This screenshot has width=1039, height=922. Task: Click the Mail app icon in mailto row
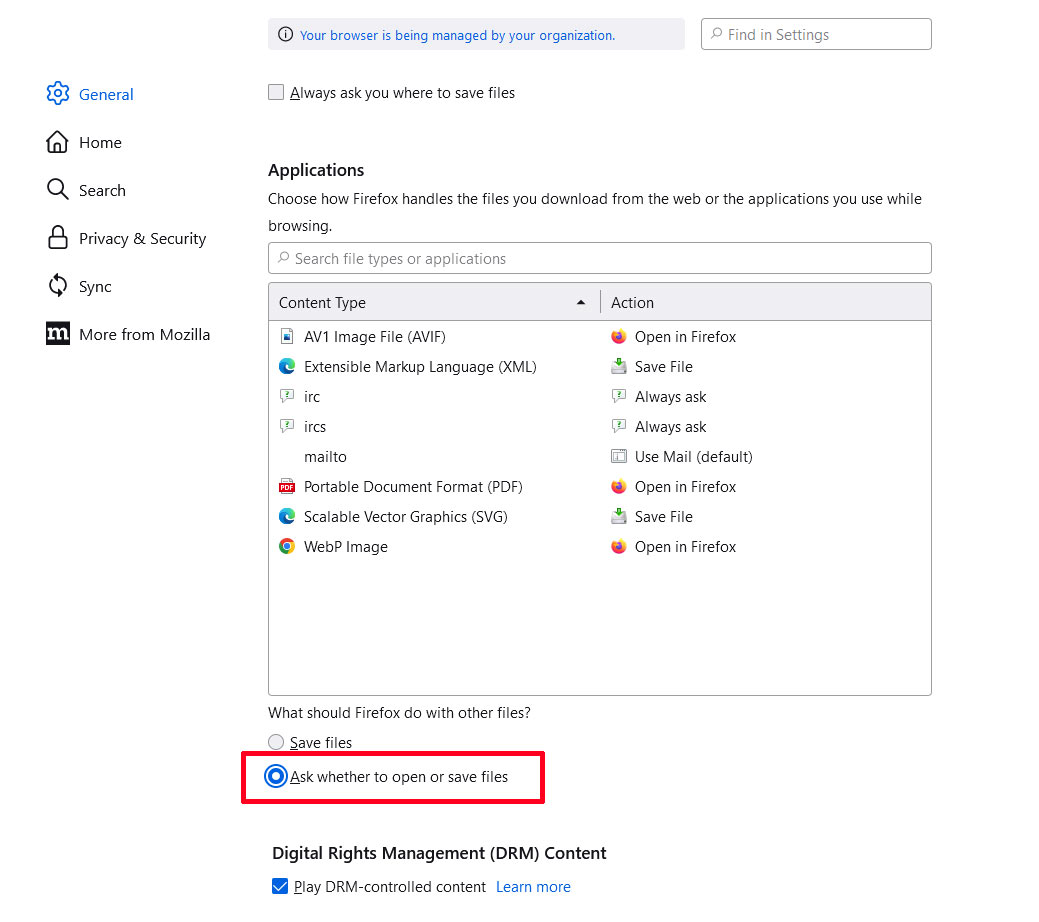point(619,456)
